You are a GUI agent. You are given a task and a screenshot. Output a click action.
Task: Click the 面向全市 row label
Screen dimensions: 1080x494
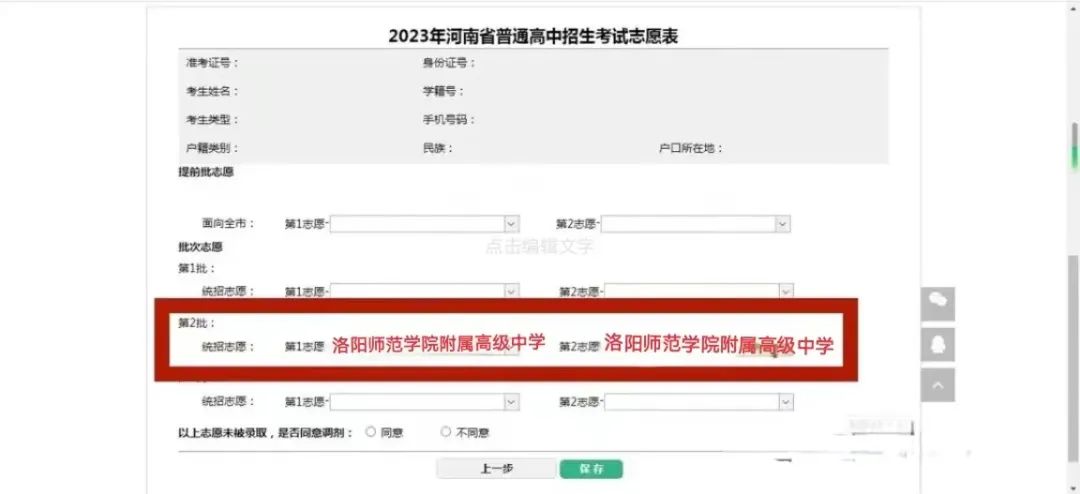[x=228, y=223]
